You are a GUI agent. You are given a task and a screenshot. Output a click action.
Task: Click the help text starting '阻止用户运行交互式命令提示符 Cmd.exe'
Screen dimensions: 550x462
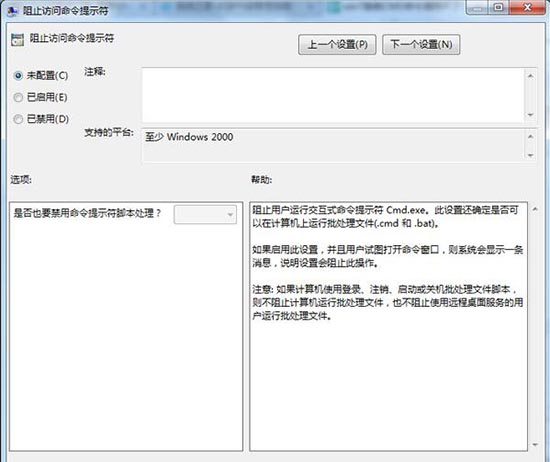click(x=385, y=216)
